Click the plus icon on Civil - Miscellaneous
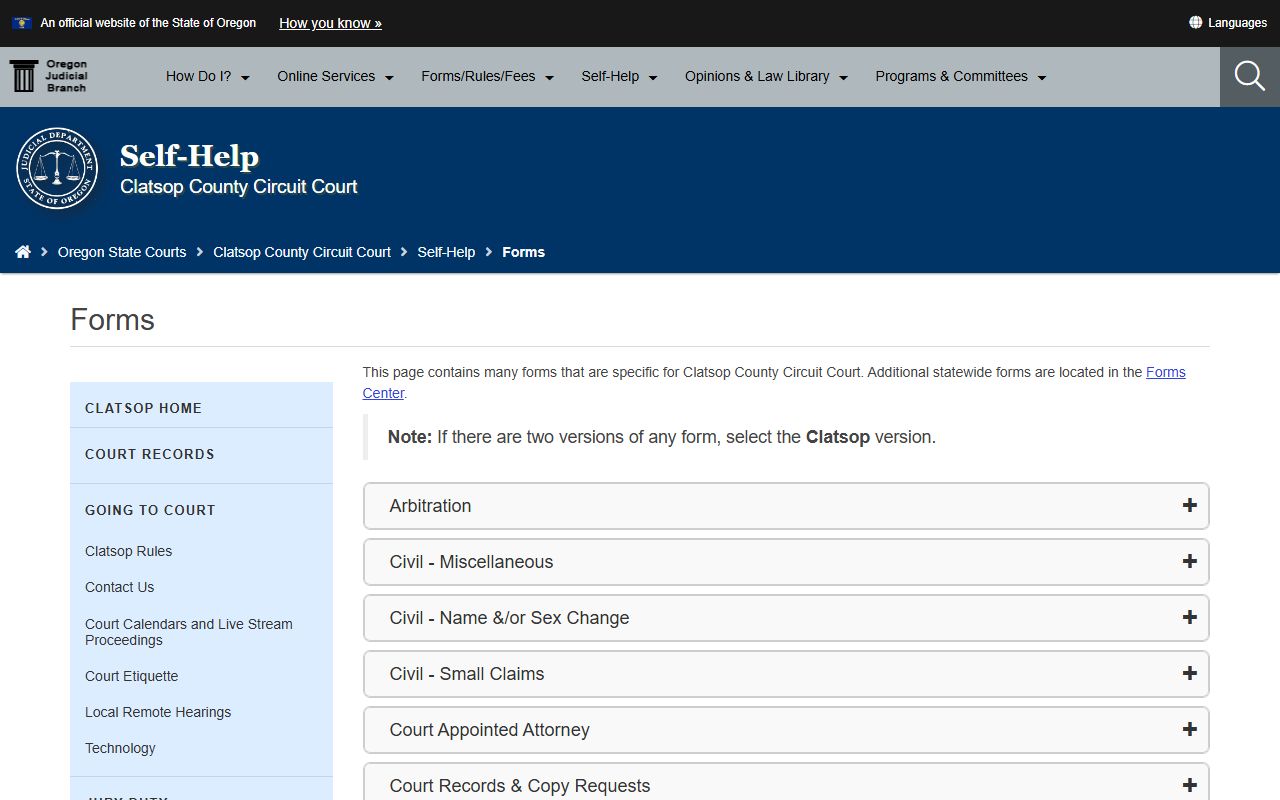 tap(1189, 562)
